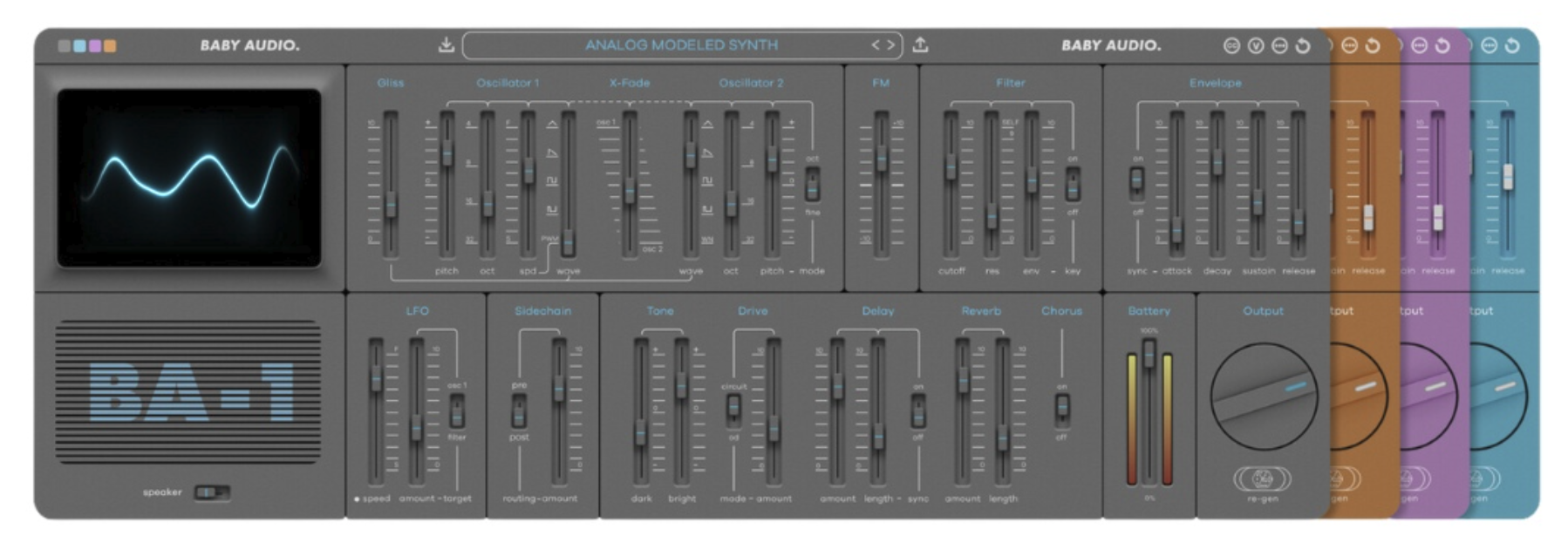The height and width of the screenshot is (549, 1568).
Task: Click the Reverb amount slider
Action: 963,411
